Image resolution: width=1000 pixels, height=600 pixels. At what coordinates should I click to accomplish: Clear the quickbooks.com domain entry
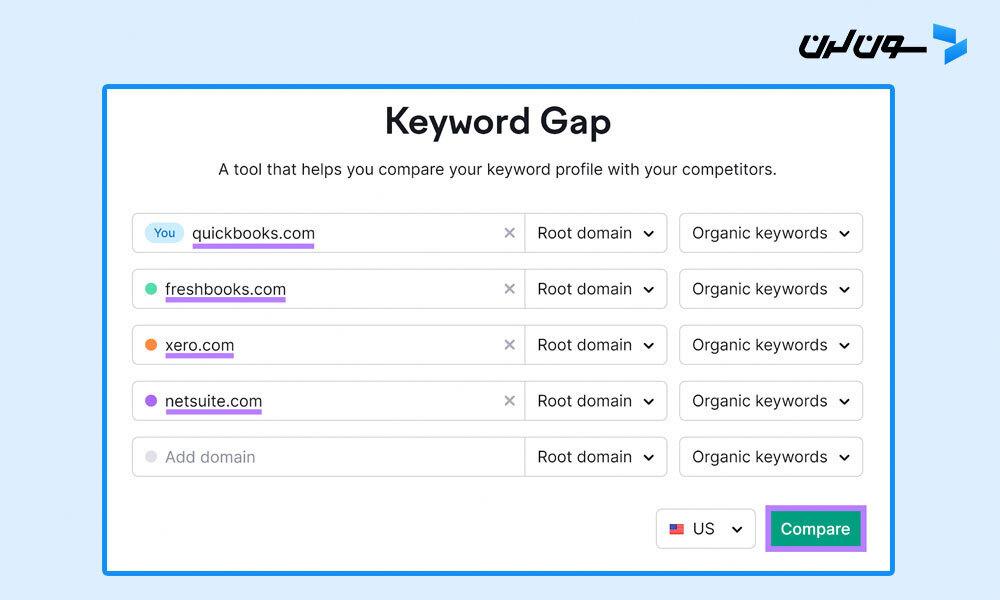click(510, 233)
